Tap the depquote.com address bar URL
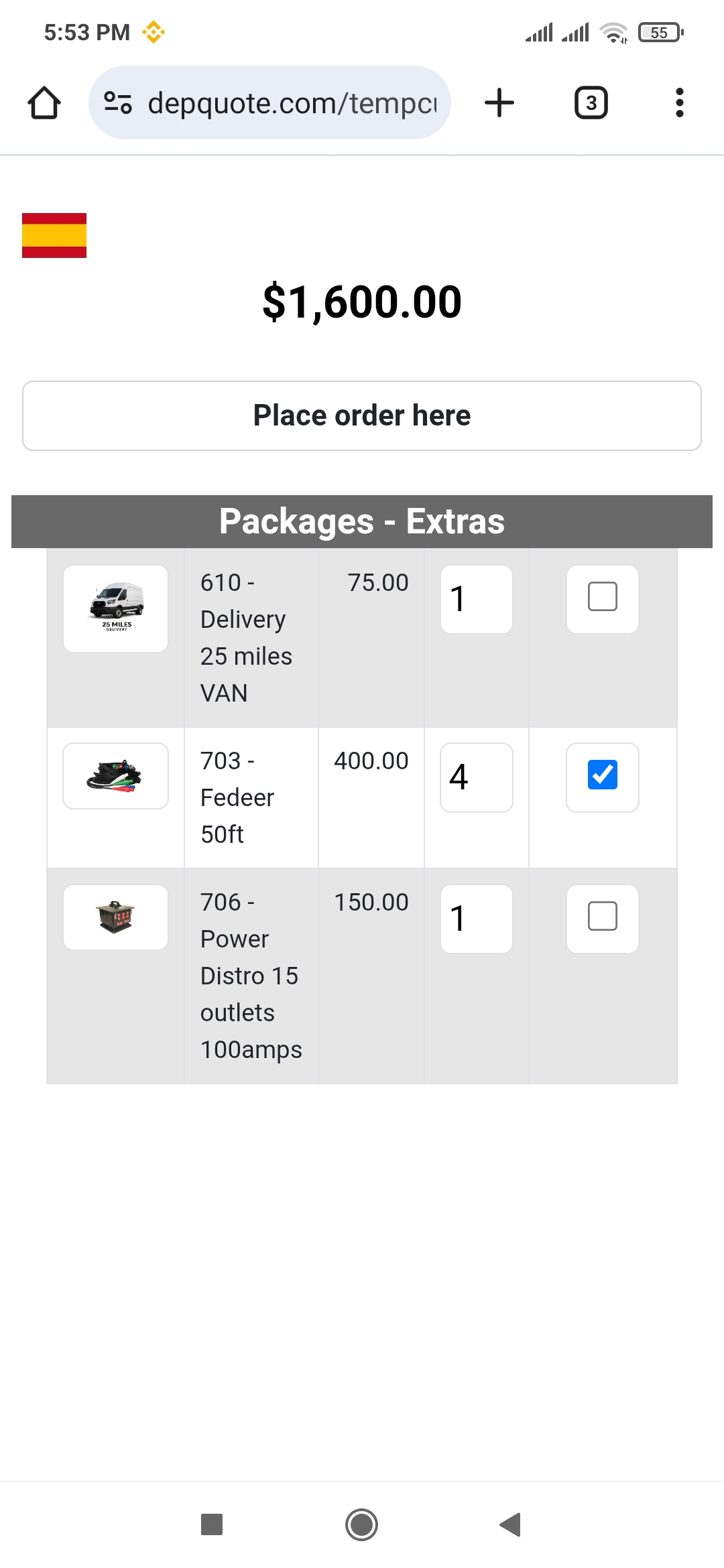This screenshot has width=724, height=1568. point(292,103)
